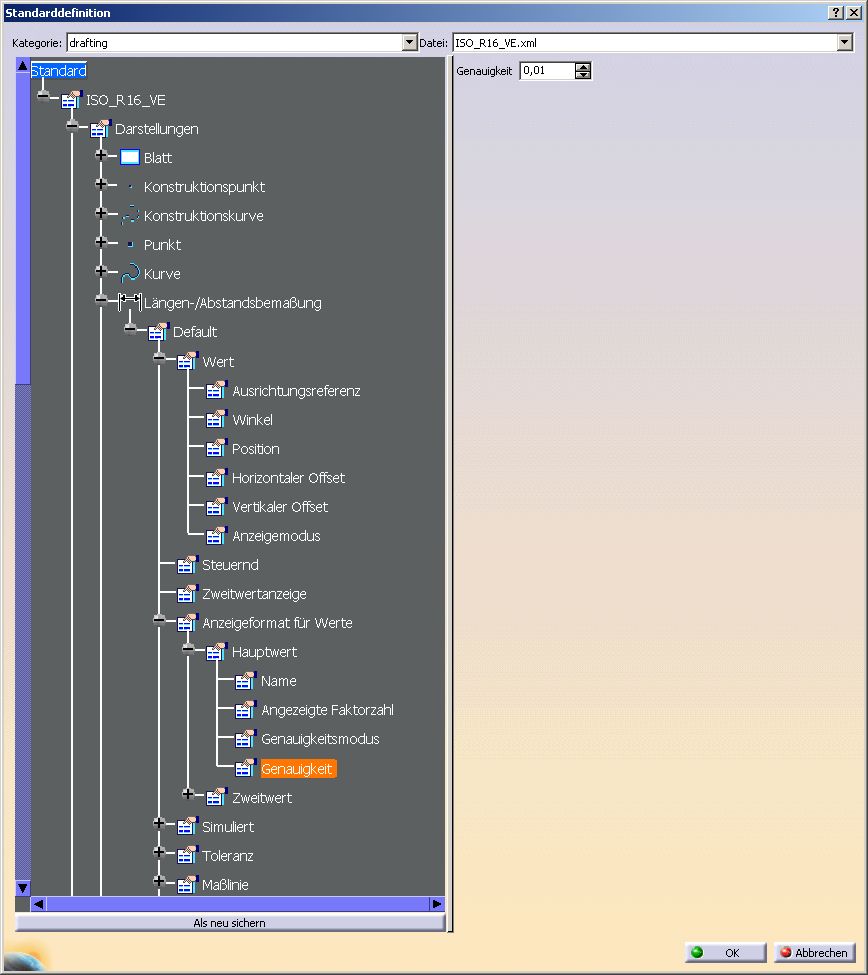Collapse the Default tree node

pyautogui.click(x=131, y=328)
